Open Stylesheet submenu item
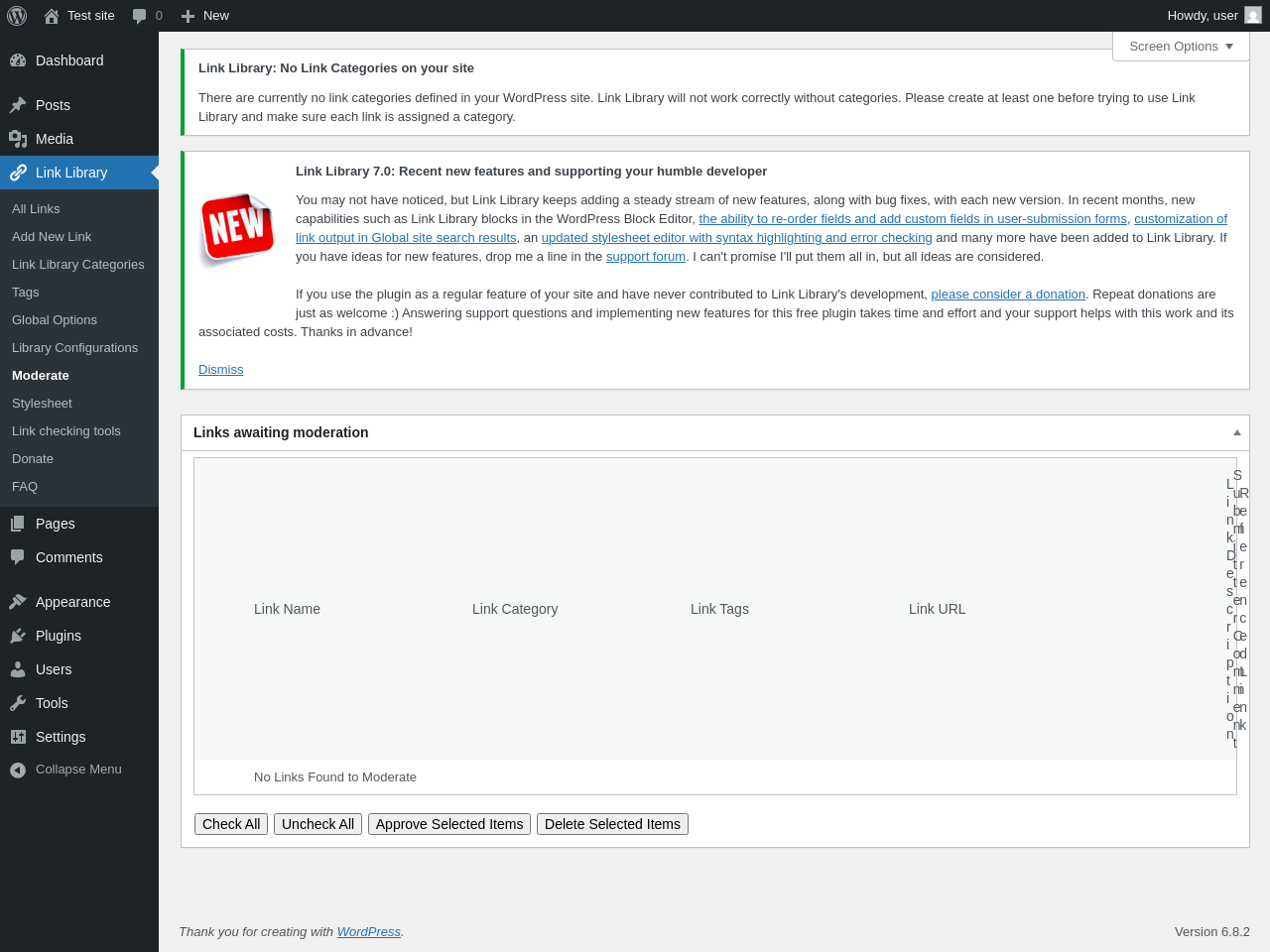 point(42,404)
